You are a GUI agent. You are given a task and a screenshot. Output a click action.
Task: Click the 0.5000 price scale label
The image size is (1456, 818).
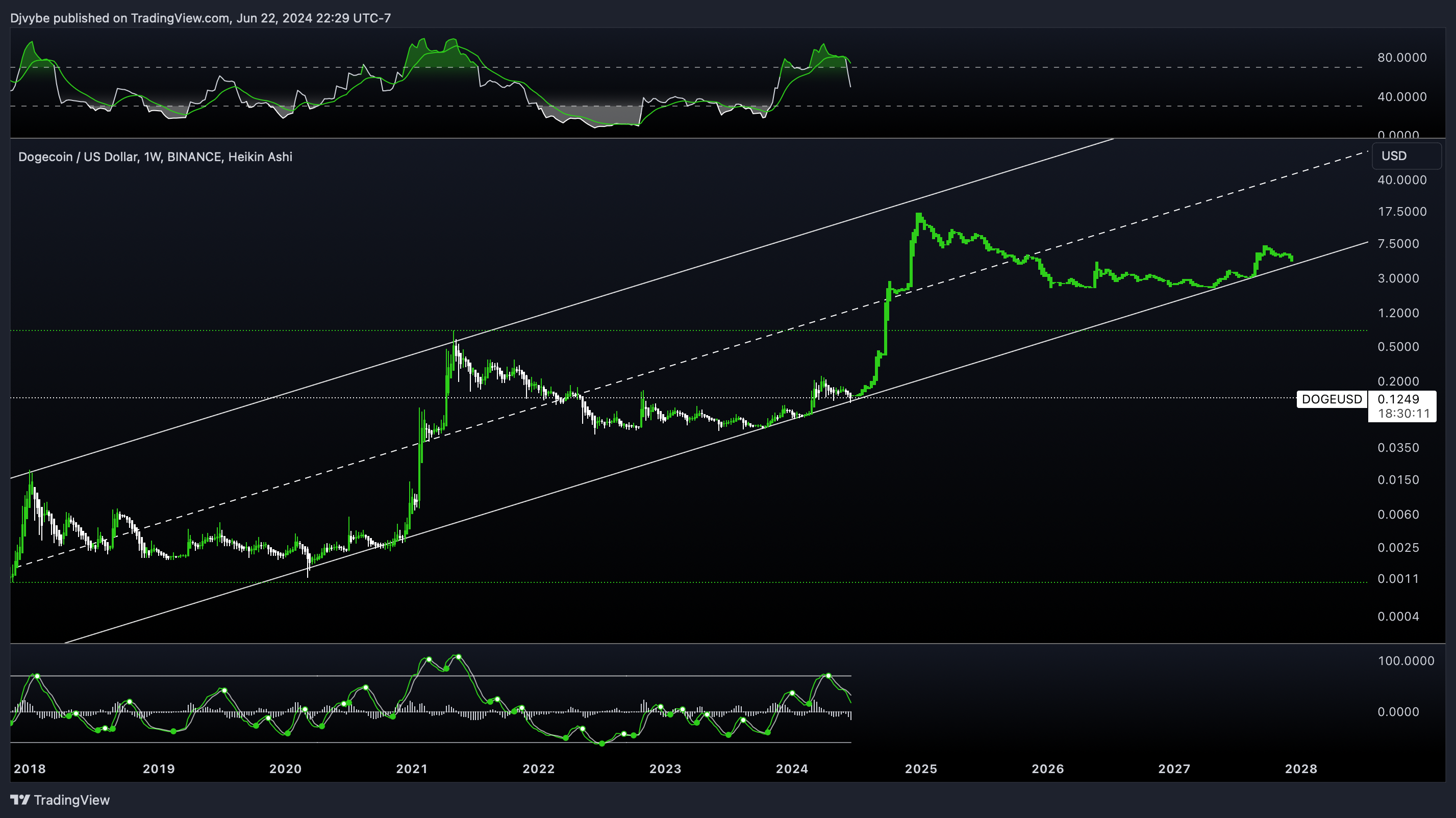(x=1398, y=346)
